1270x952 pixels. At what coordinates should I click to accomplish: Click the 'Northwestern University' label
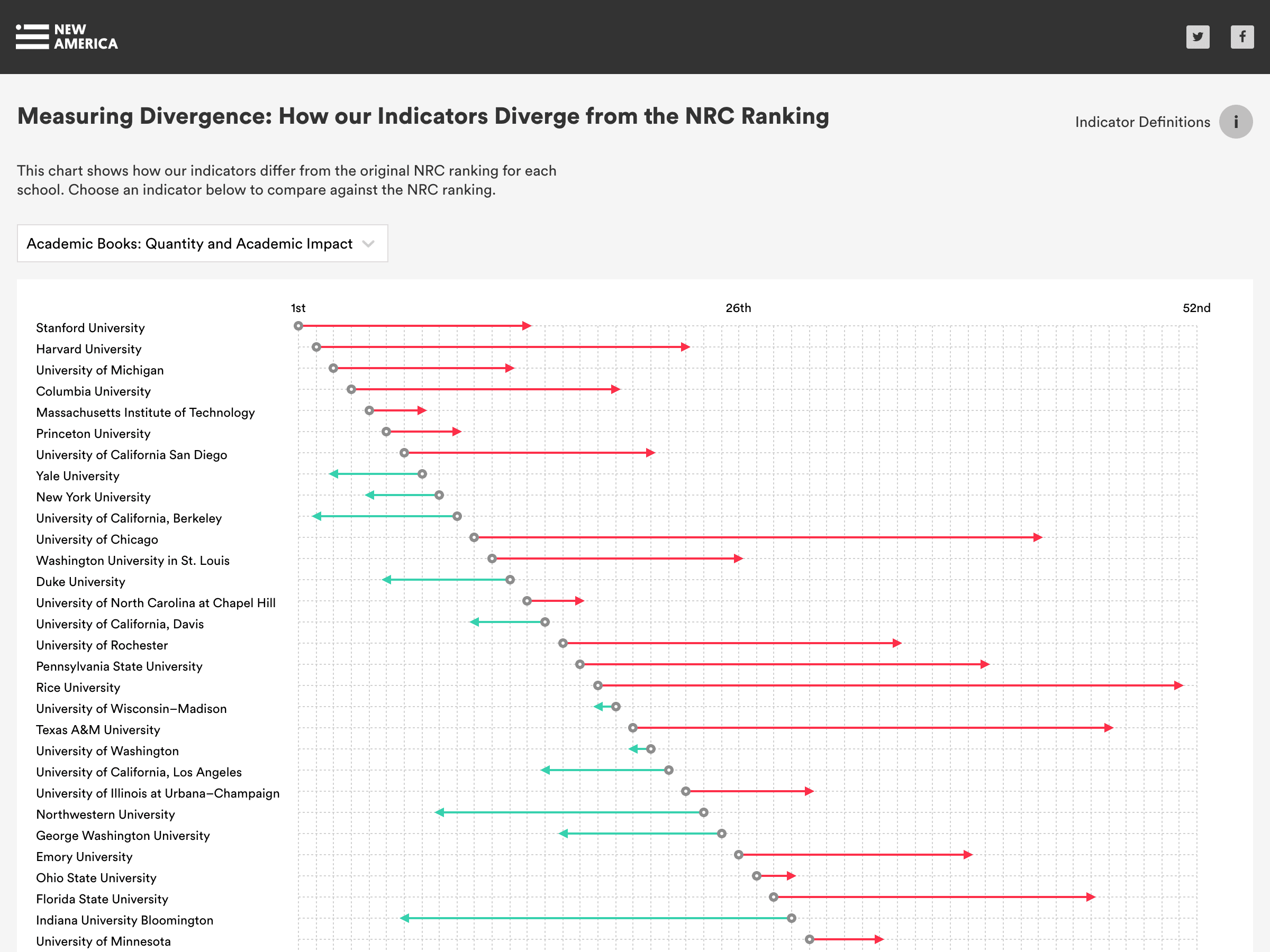tap(106, 815)
